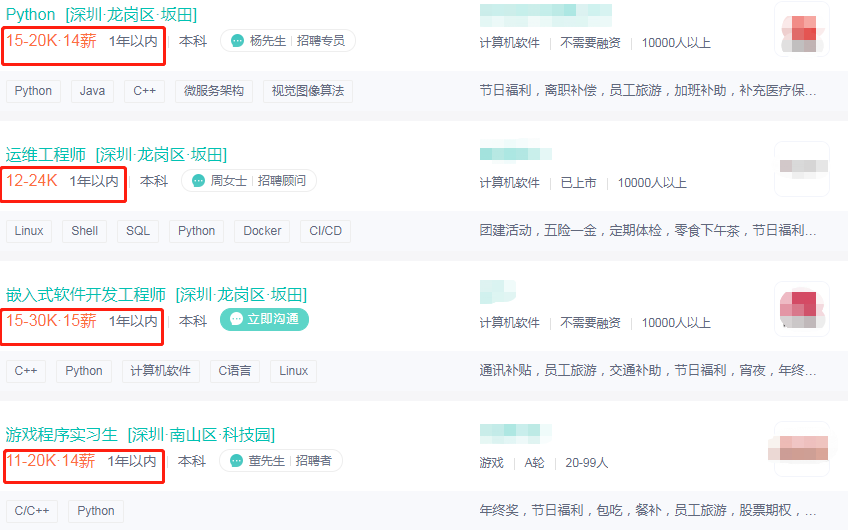Image resolution: width=848 pixels, height=530 pixels.
Task: Open the Python 深圳·龙岗区·坂田 job title
Action: click(101, 15)
